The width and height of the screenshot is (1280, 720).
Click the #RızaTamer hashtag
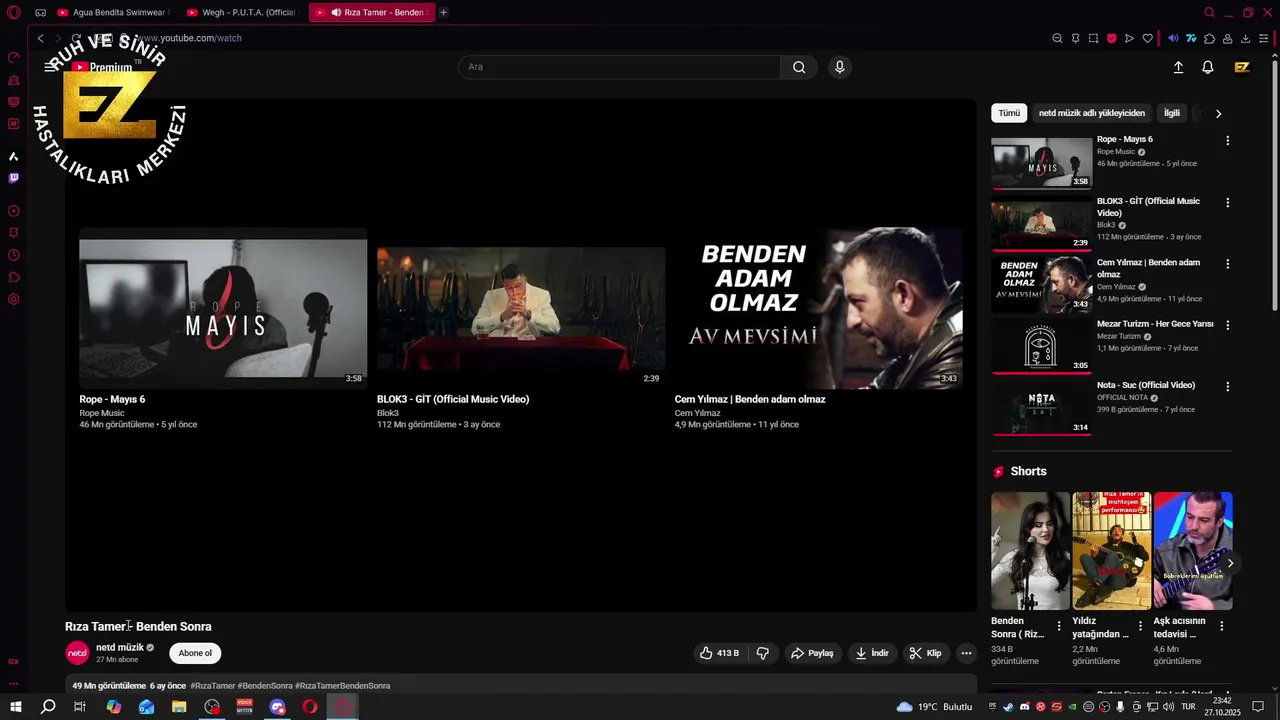(212, 686)
